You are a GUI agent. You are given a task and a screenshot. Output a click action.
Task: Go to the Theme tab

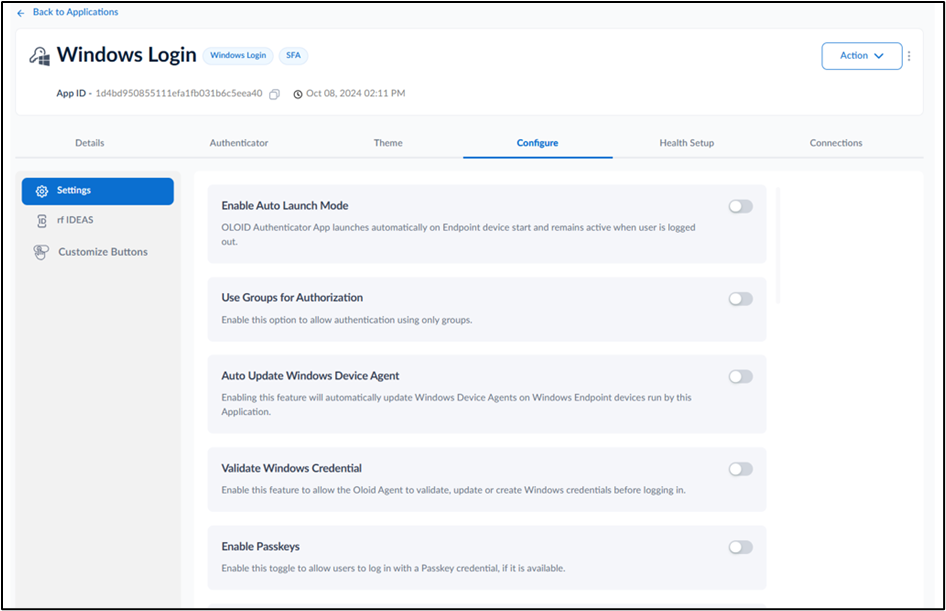coord(388,143)
